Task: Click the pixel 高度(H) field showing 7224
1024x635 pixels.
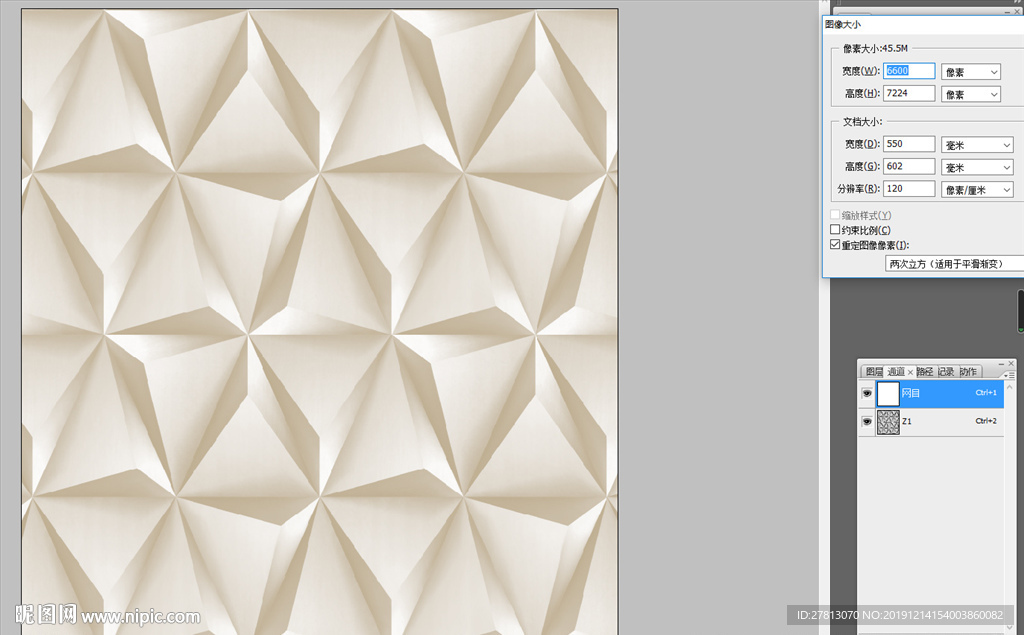Action: [x=908, y=93]
